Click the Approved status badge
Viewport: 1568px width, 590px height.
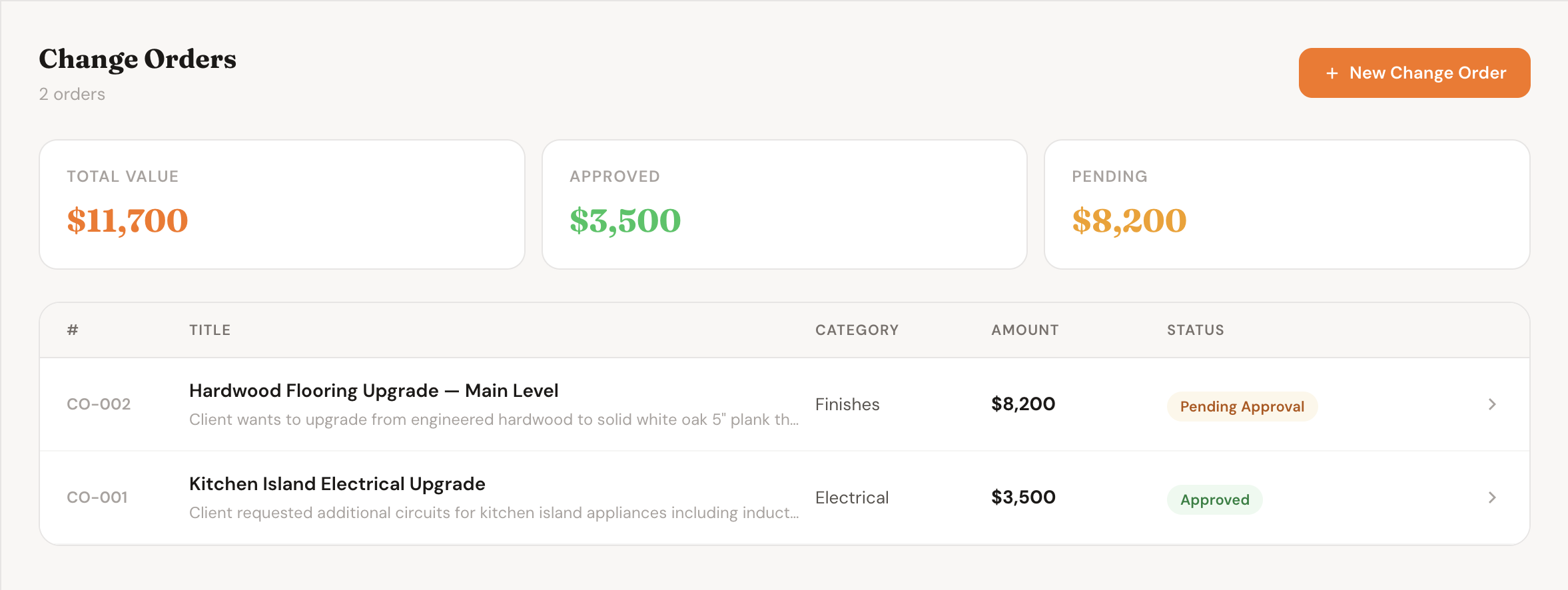coord(1214,499)
